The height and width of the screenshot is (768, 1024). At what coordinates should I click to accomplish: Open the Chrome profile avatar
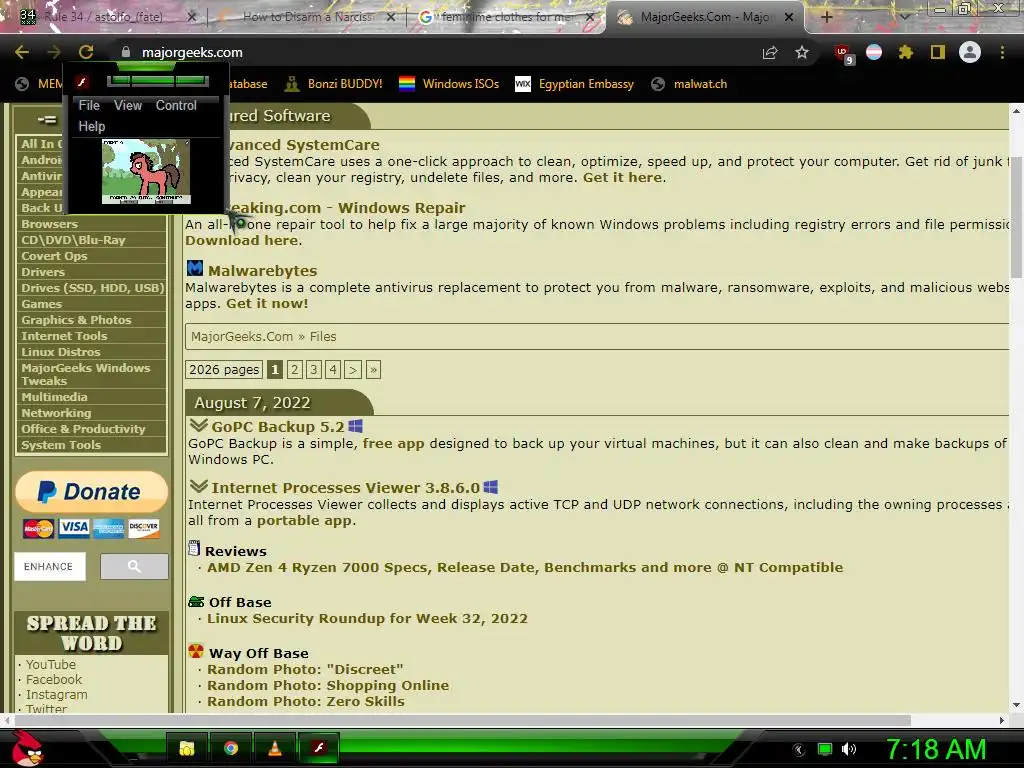tap(970, 52)
